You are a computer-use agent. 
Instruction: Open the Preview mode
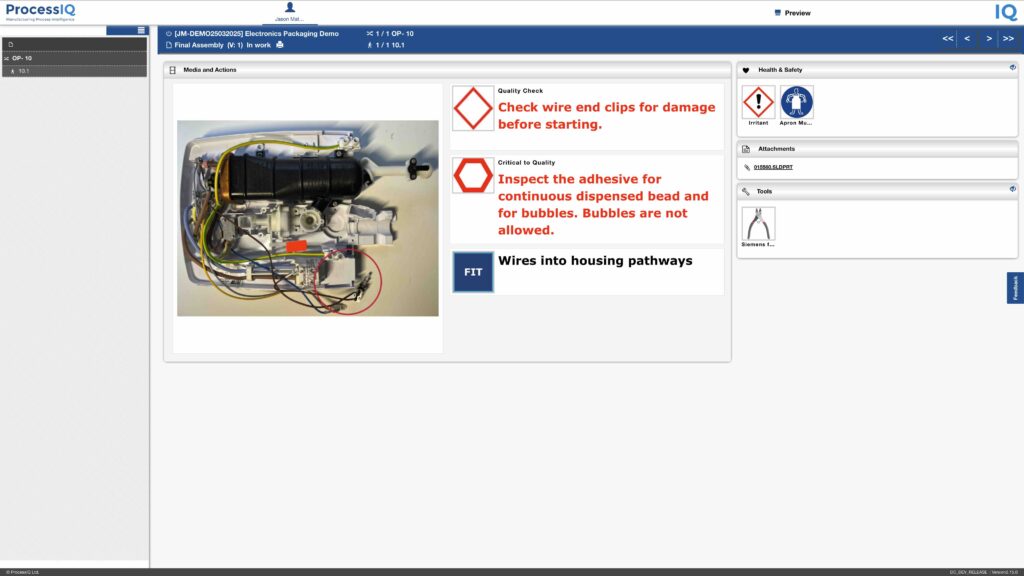[x=792, y=13]
